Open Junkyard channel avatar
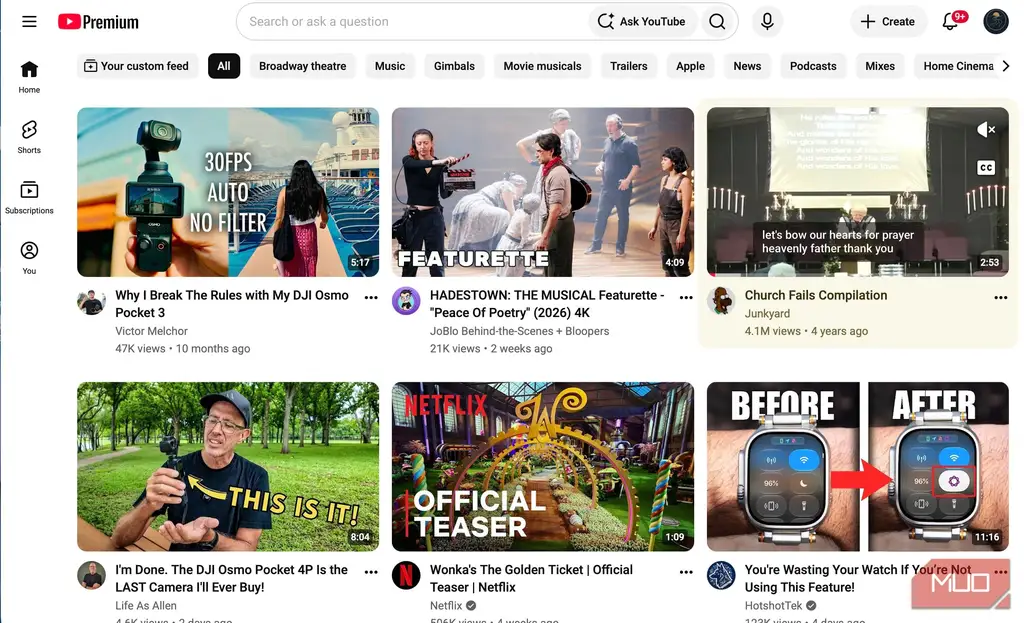The height and width of the screenshot is (623, 1024). point(721,301)
